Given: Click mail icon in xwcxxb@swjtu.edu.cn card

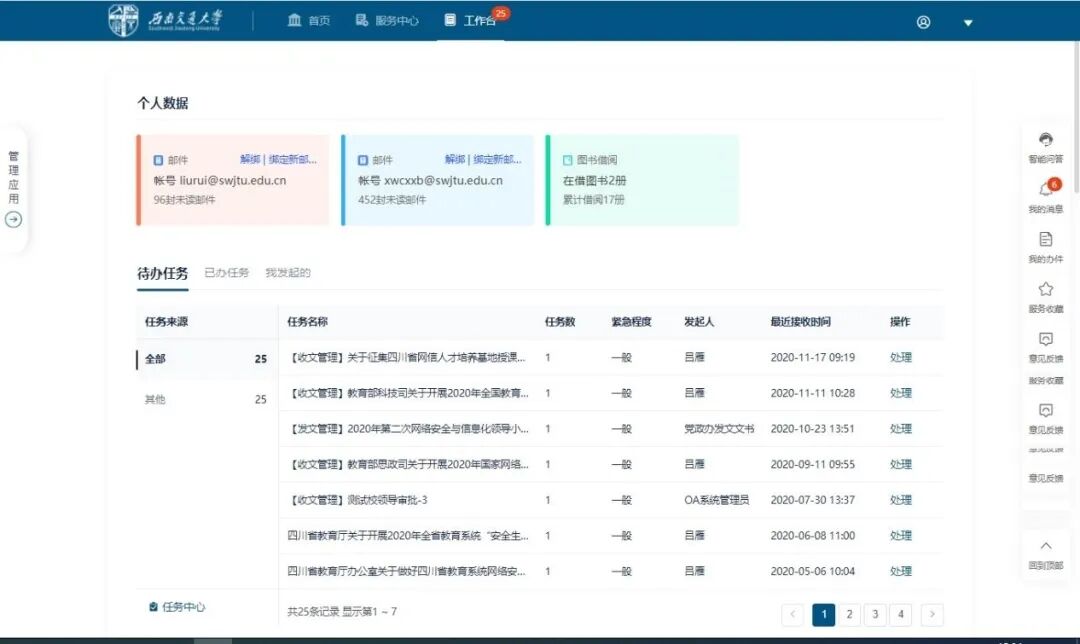Looking at the screenshot, I should [363, 160].
